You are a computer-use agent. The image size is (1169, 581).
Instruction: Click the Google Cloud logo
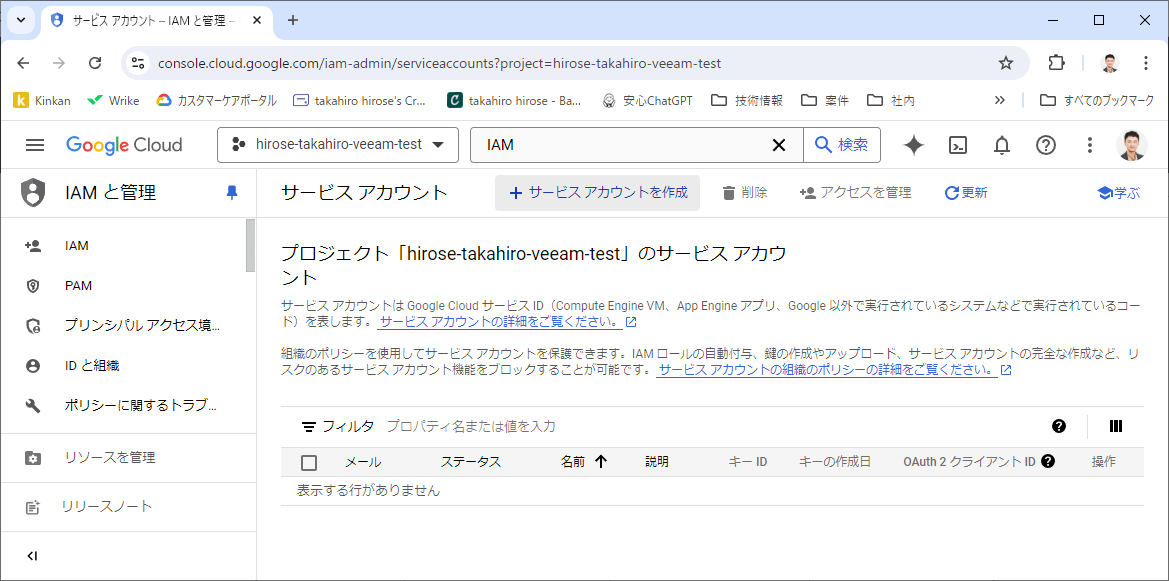pos(124,145)
